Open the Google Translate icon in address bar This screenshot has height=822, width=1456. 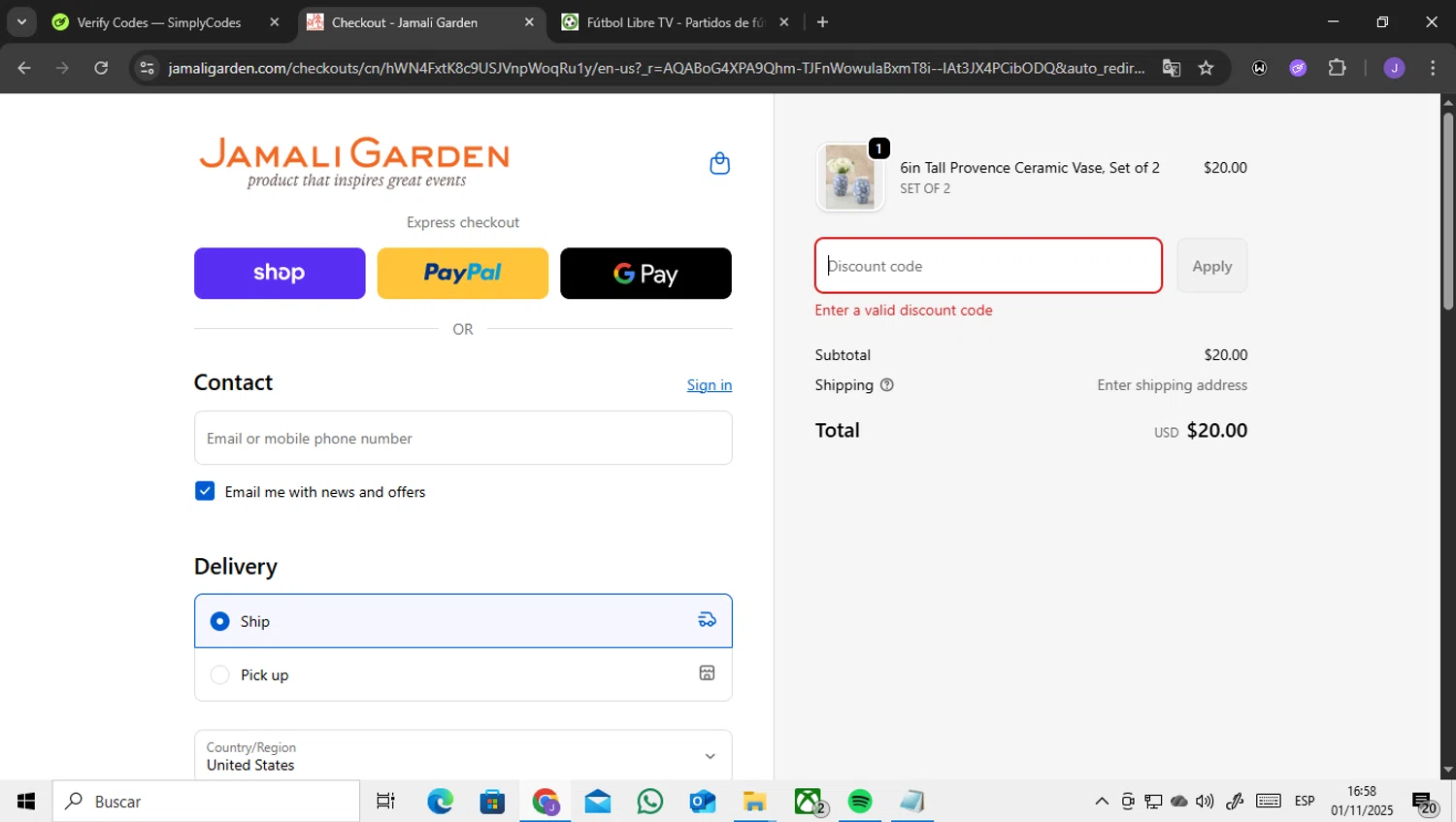coord(1172,68)
